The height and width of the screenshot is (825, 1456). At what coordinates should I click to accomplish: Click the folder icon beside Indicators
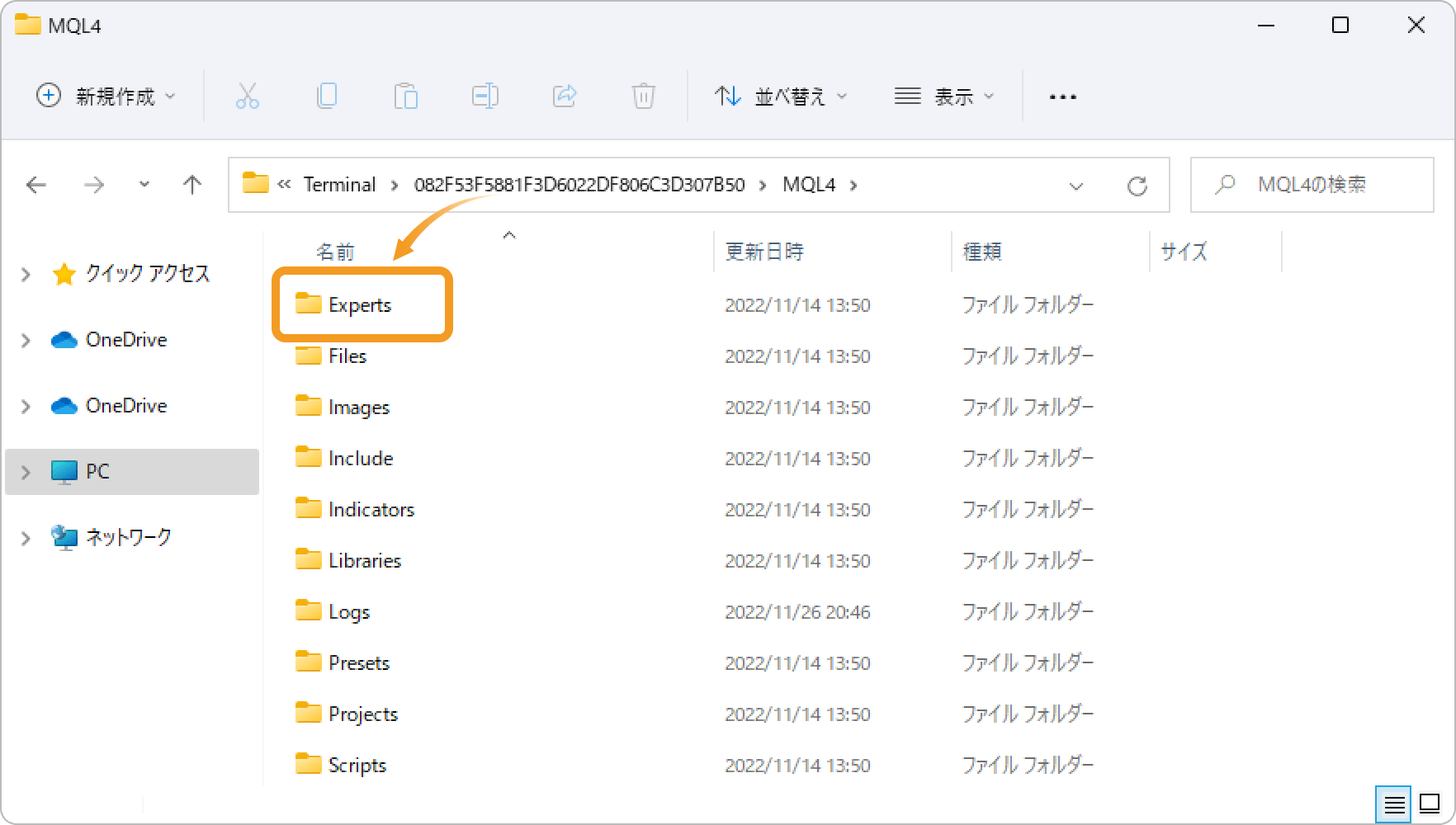tap(309, 508)
